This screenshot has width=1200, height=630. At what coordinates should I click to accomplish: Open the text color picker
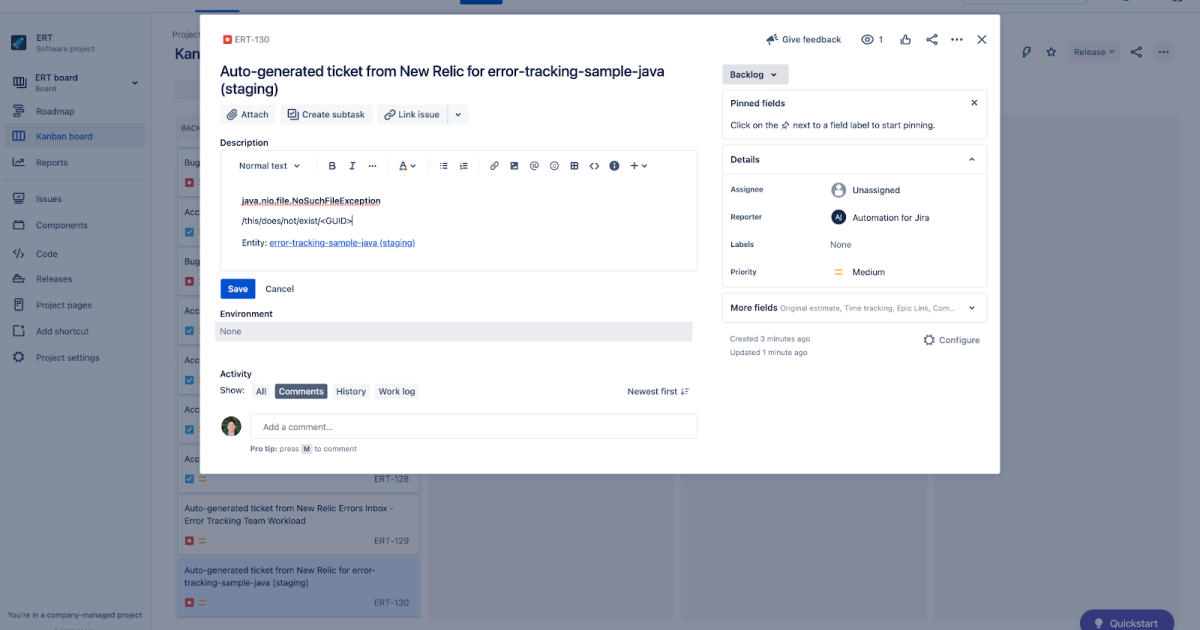[404, 165]
